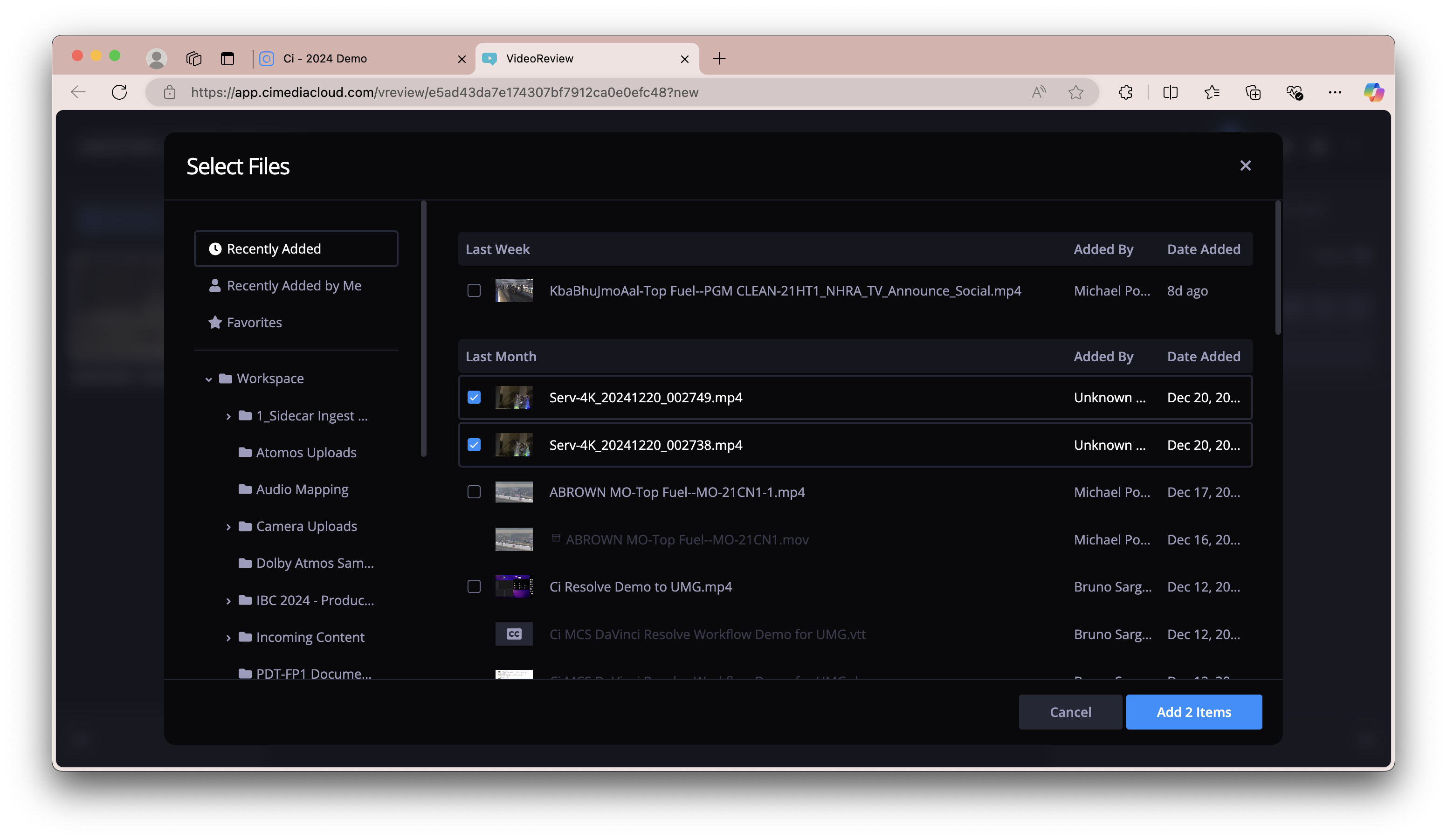Click the KbaBhuJmoAal-Top Fuel video thumbnail
The image size is (1447, 840).
514,290
